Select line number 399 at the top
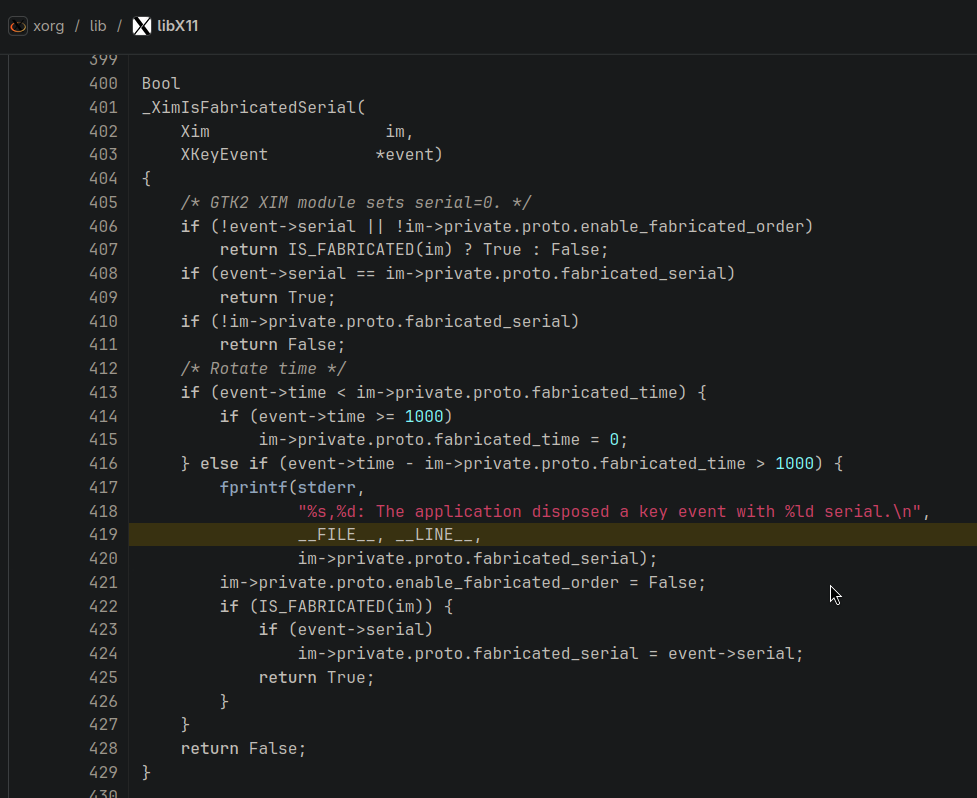977x798 pixels. pos(102,59)
